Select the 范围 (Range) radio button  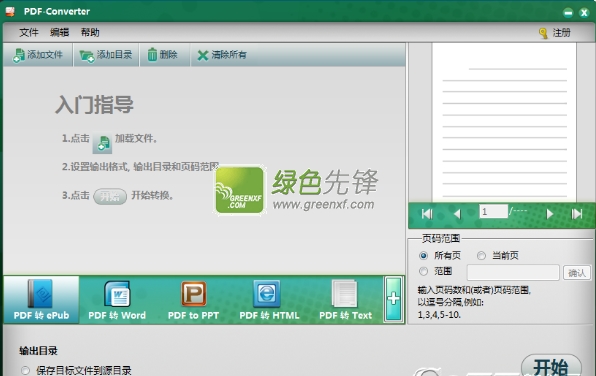(x=423, y=271)
